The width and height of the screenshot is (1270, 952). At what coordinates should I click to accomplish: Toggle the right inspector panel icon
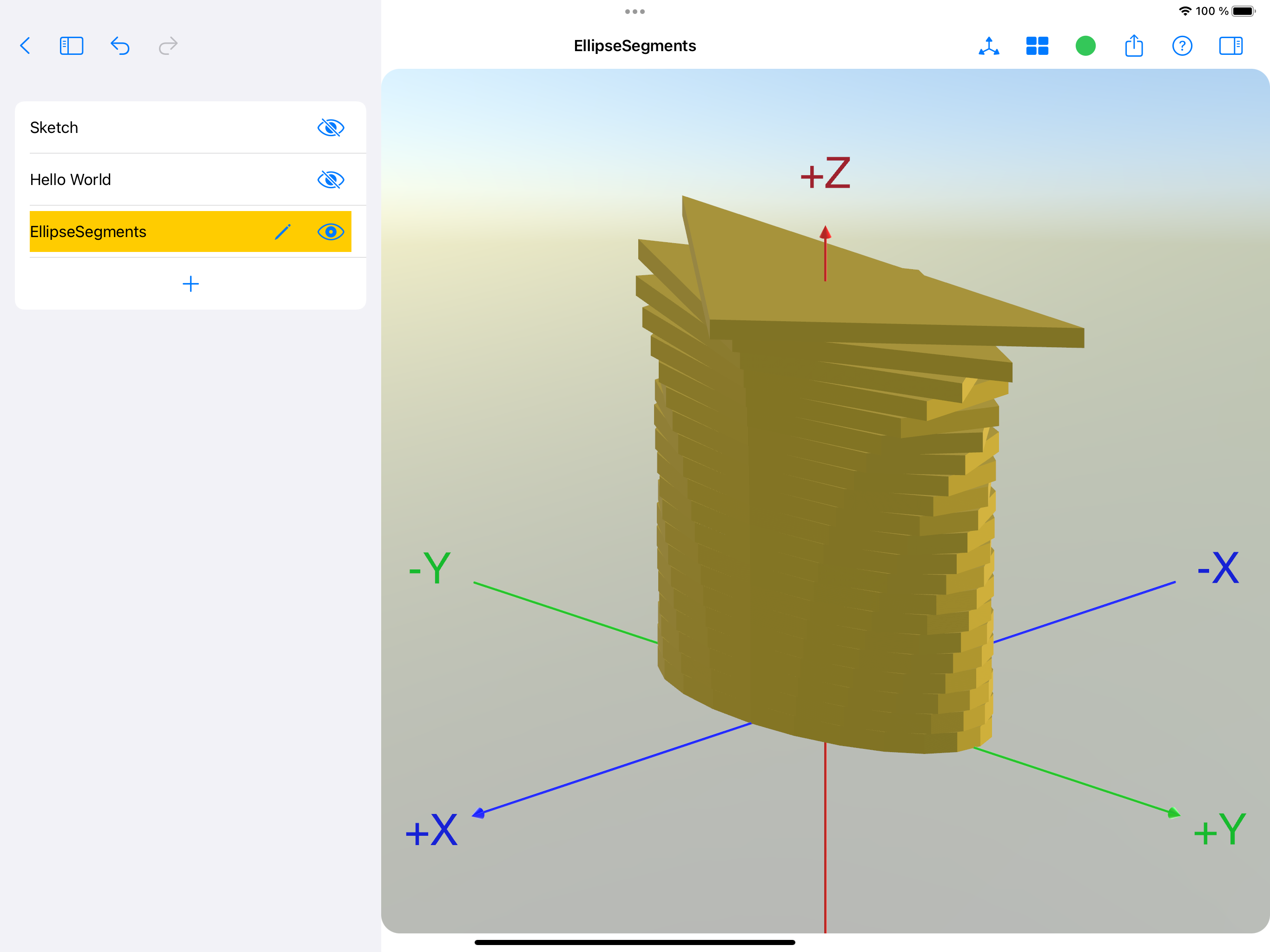[x=1230, y=46]
